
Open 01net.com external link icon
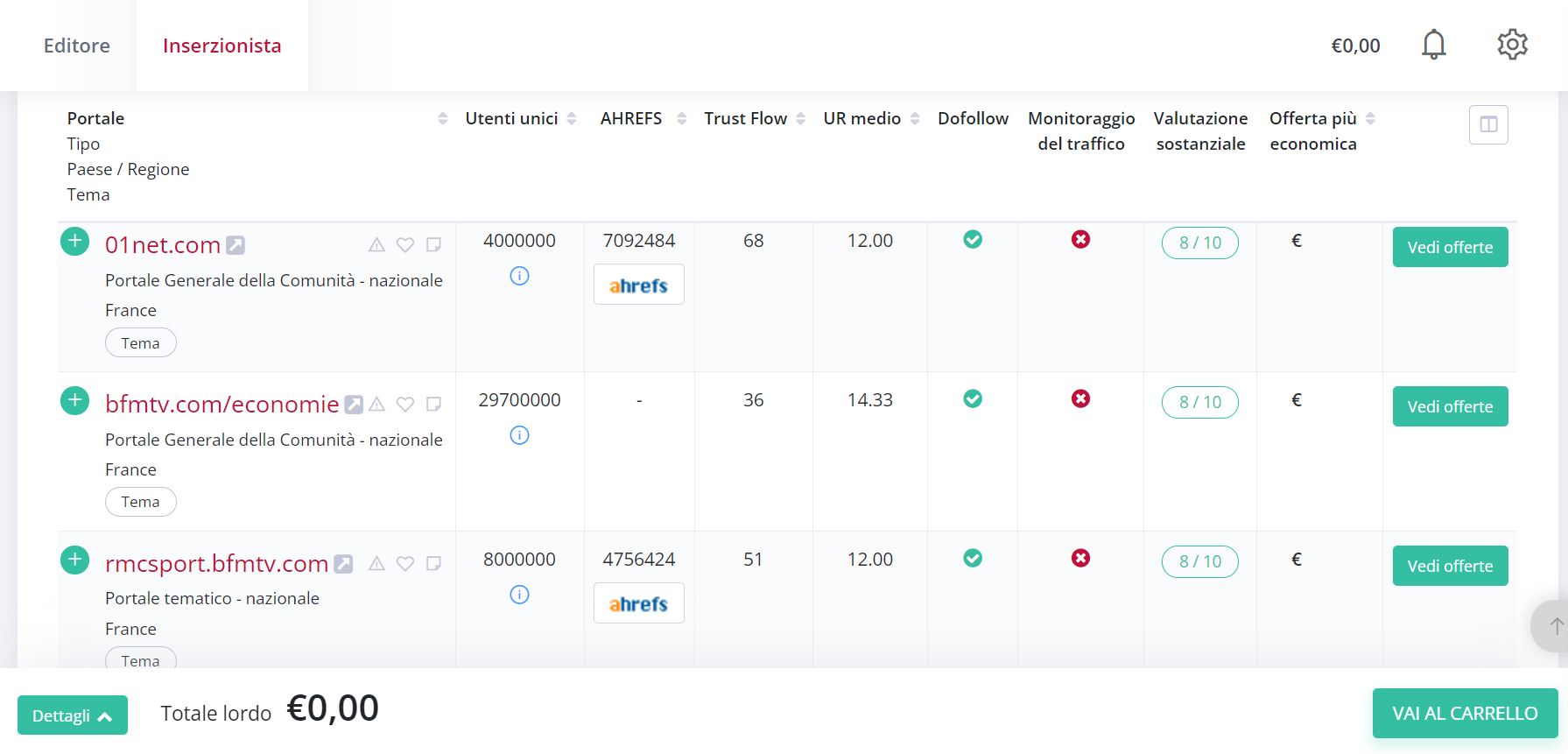[x=236, y=245]
